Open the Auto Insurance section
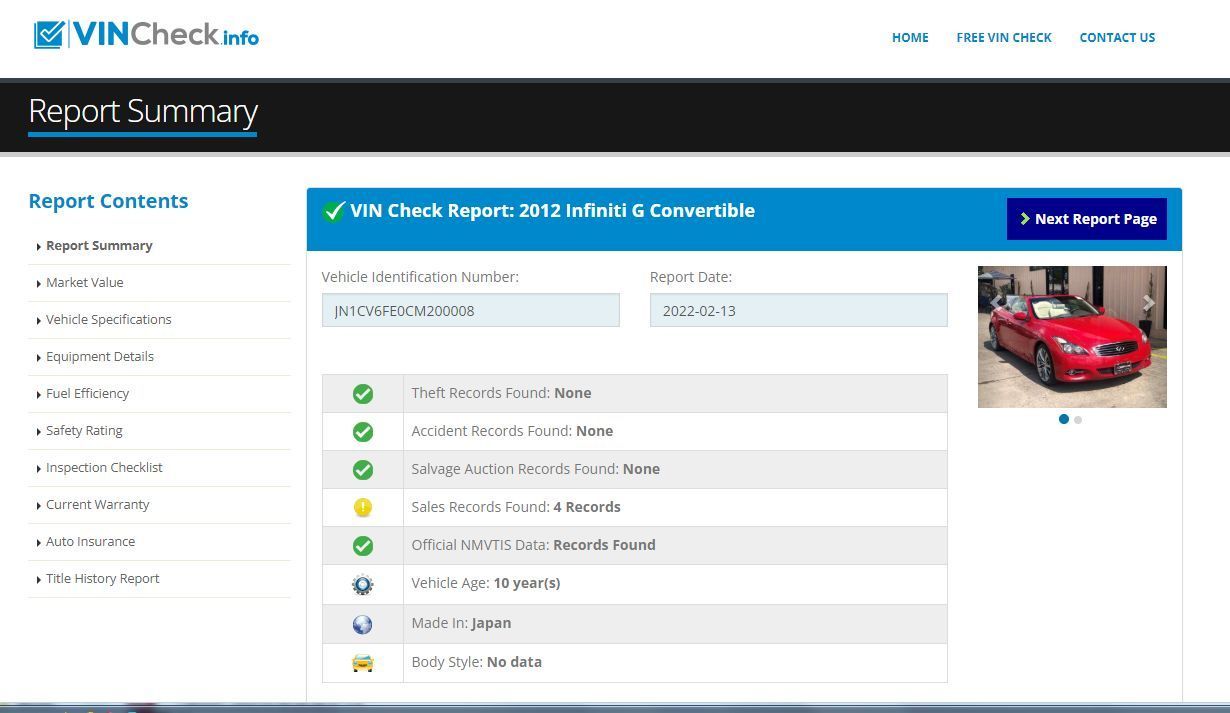Viewport: 1230px width, 713px height. click(90, 541)
